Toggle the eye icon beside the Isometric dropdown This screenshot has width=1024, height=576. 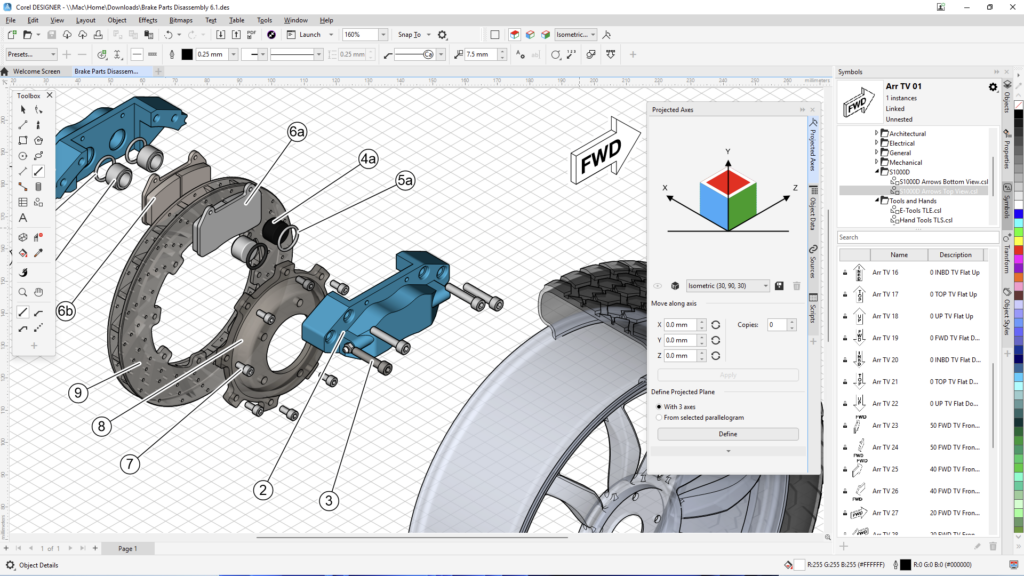click(x=656, y=285)
